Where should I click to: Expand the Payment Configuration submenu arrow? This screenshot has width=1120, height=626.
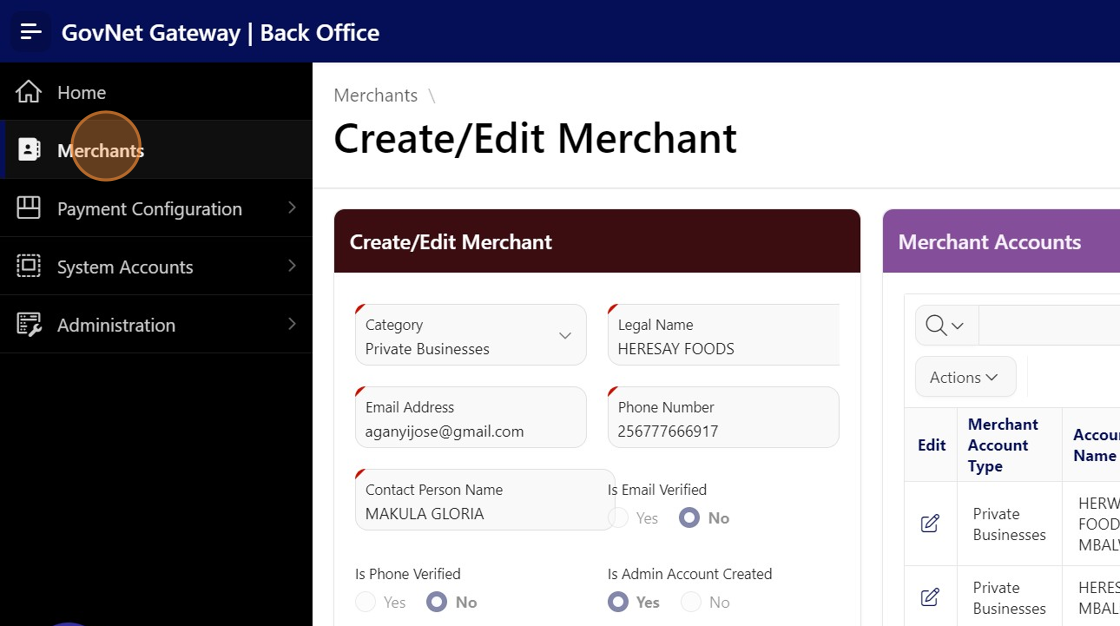[x=292, y=208]
